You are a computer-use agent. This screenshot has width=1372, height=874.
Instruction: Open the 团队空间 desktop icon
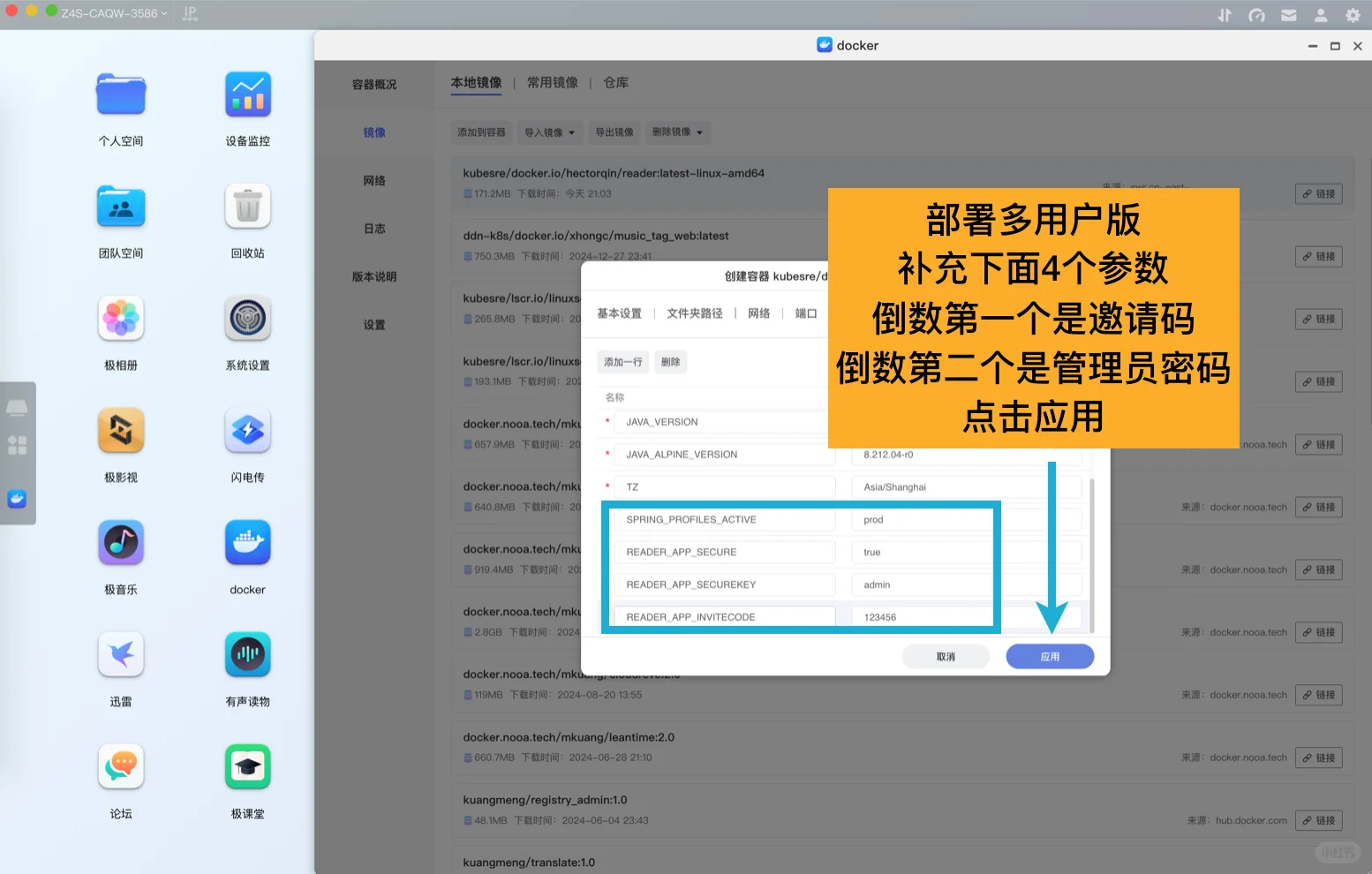point(121,207)
